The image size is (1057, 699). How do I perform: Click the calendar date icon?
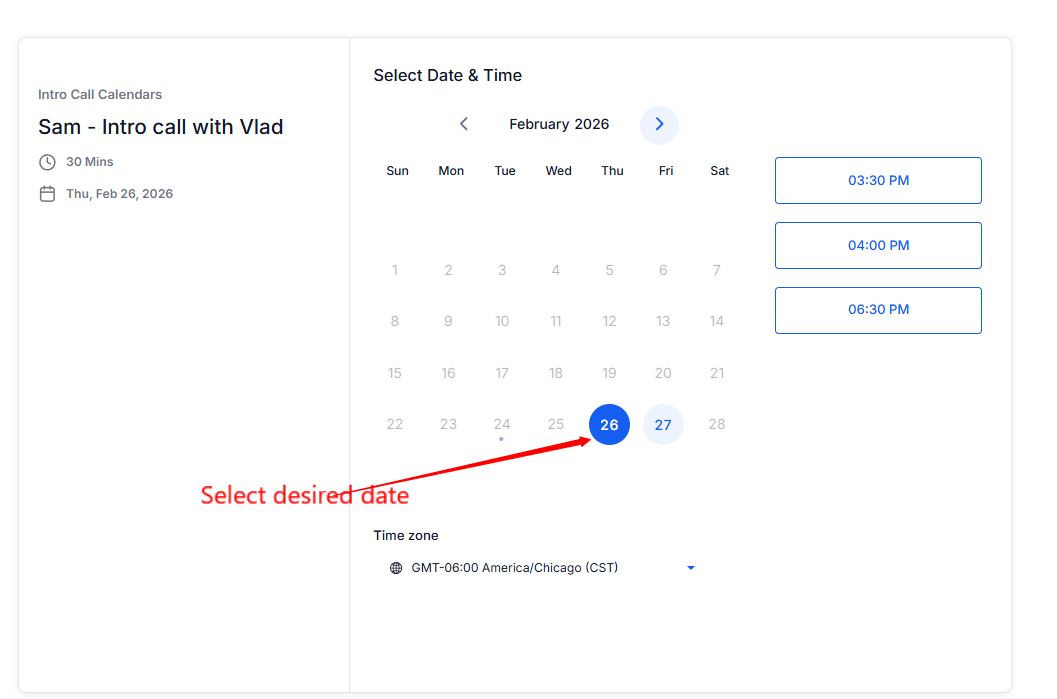click(47, 194)
